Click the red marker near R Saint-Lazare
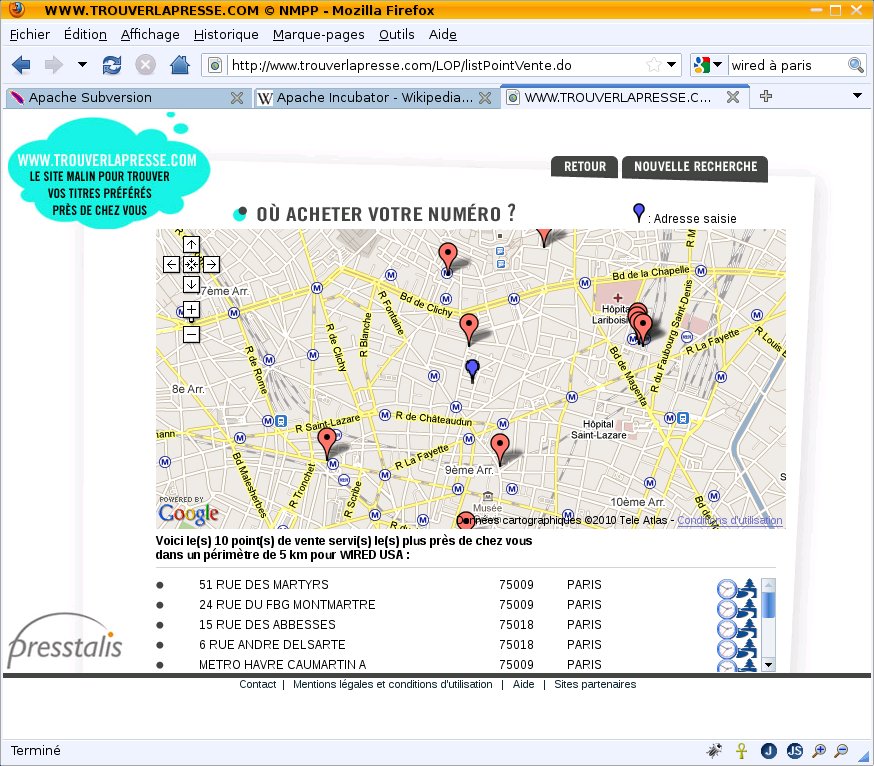The image size is (874, 766). [327, 443]
